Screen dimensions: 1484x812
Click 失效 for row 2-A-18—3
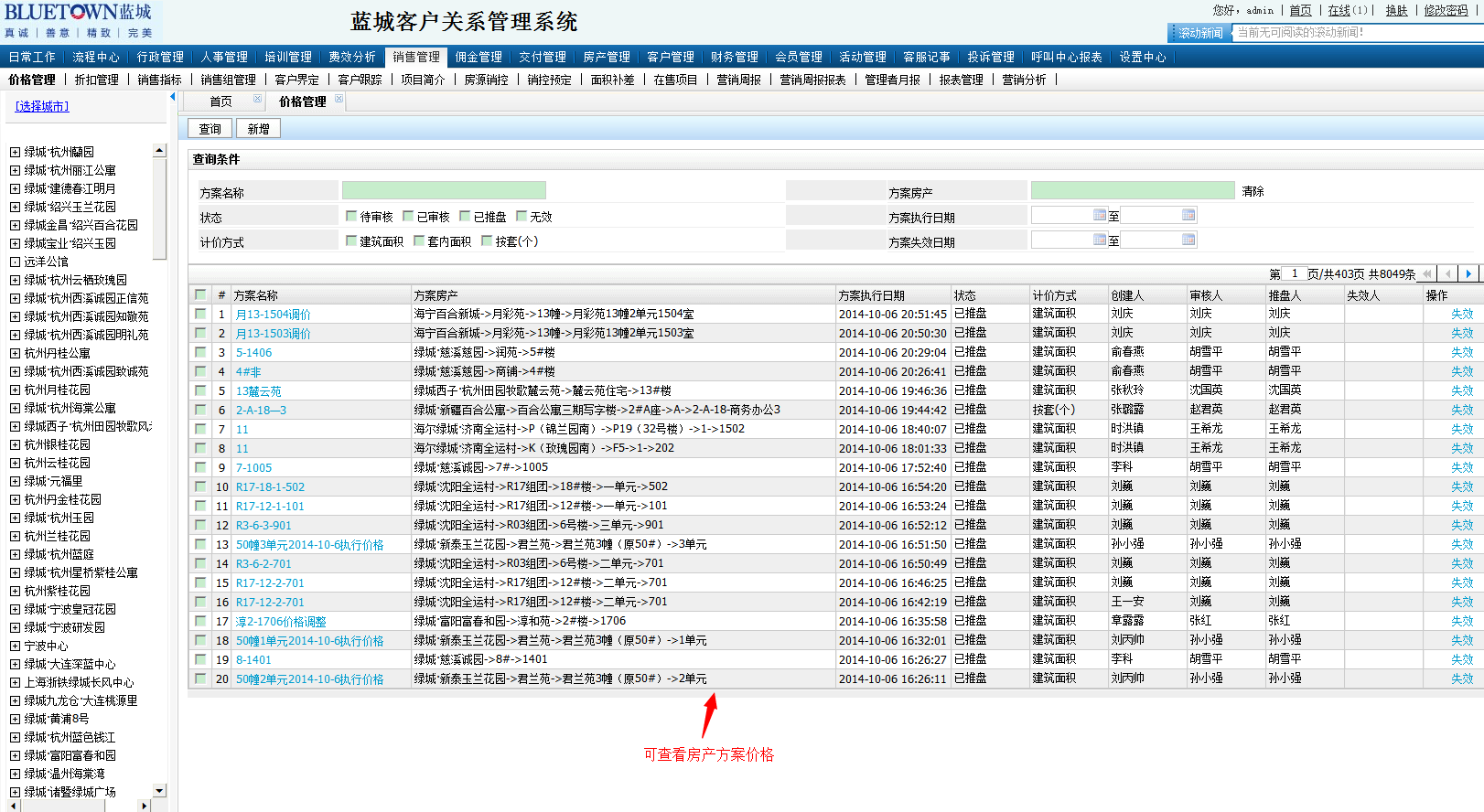tap(1462, 410)
